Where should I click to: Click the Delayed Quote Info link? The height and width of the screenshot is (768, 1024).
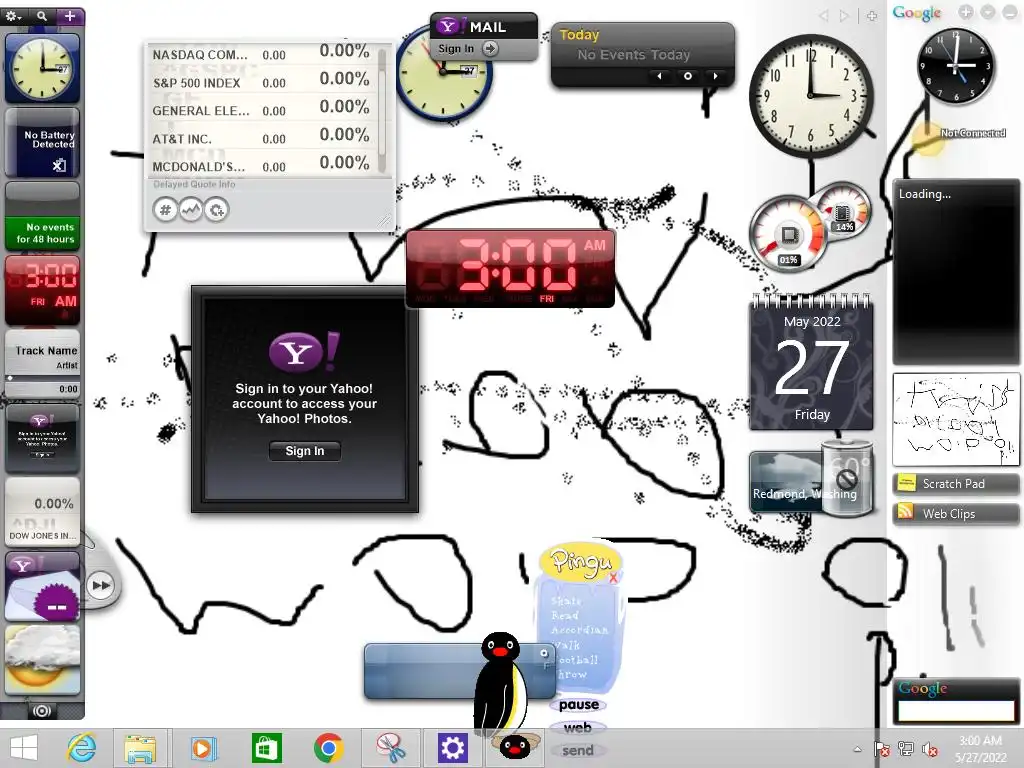(194, 184)
